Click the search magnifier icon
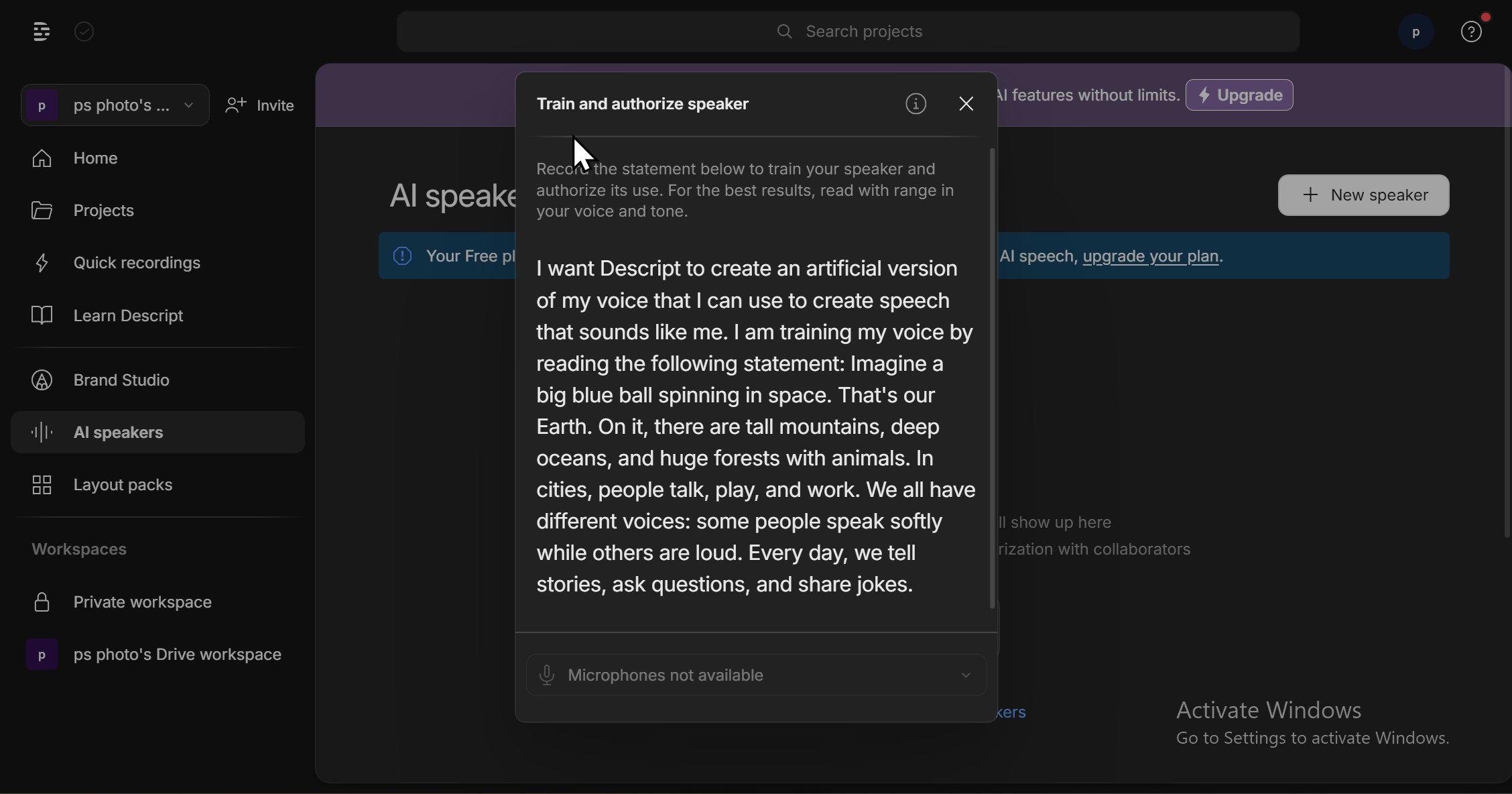This screenshot has height=794, width=1512. 784,32
